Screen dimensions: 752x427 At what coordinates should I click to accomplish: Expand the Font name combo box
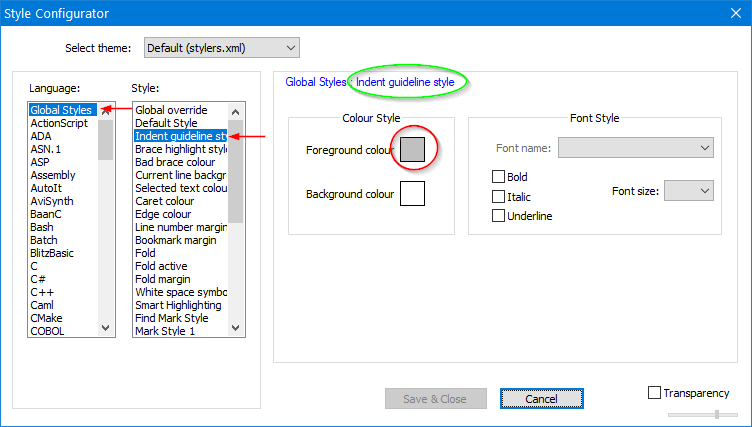point(635,148)
